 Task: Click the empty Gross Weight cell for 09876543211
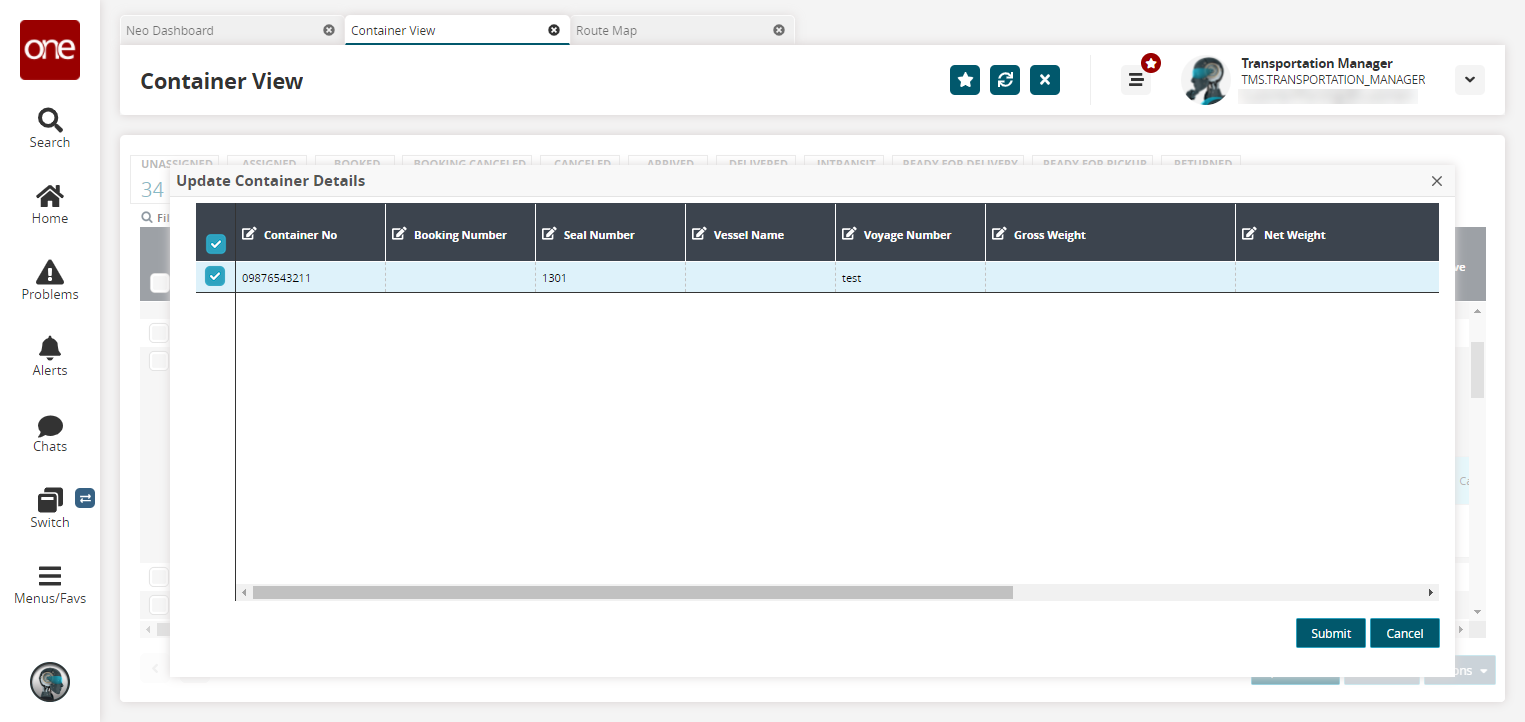pyautogui.click(x=1111, y=278)
